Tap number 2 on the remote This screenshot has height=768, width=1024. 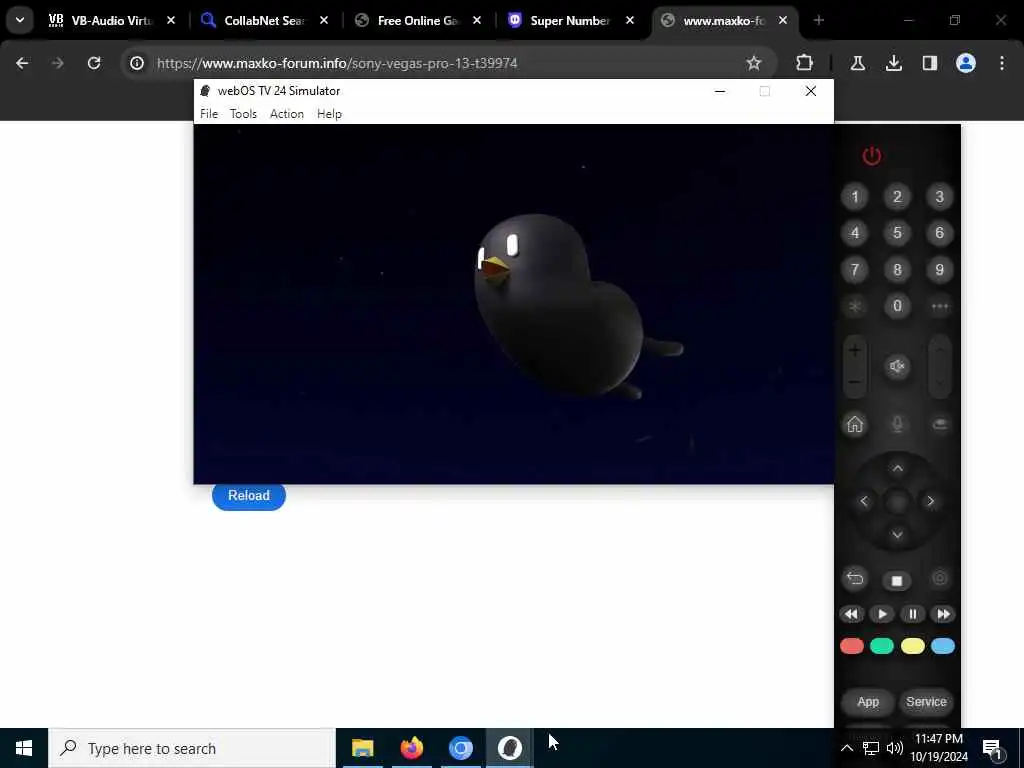[x=897, y=197]
